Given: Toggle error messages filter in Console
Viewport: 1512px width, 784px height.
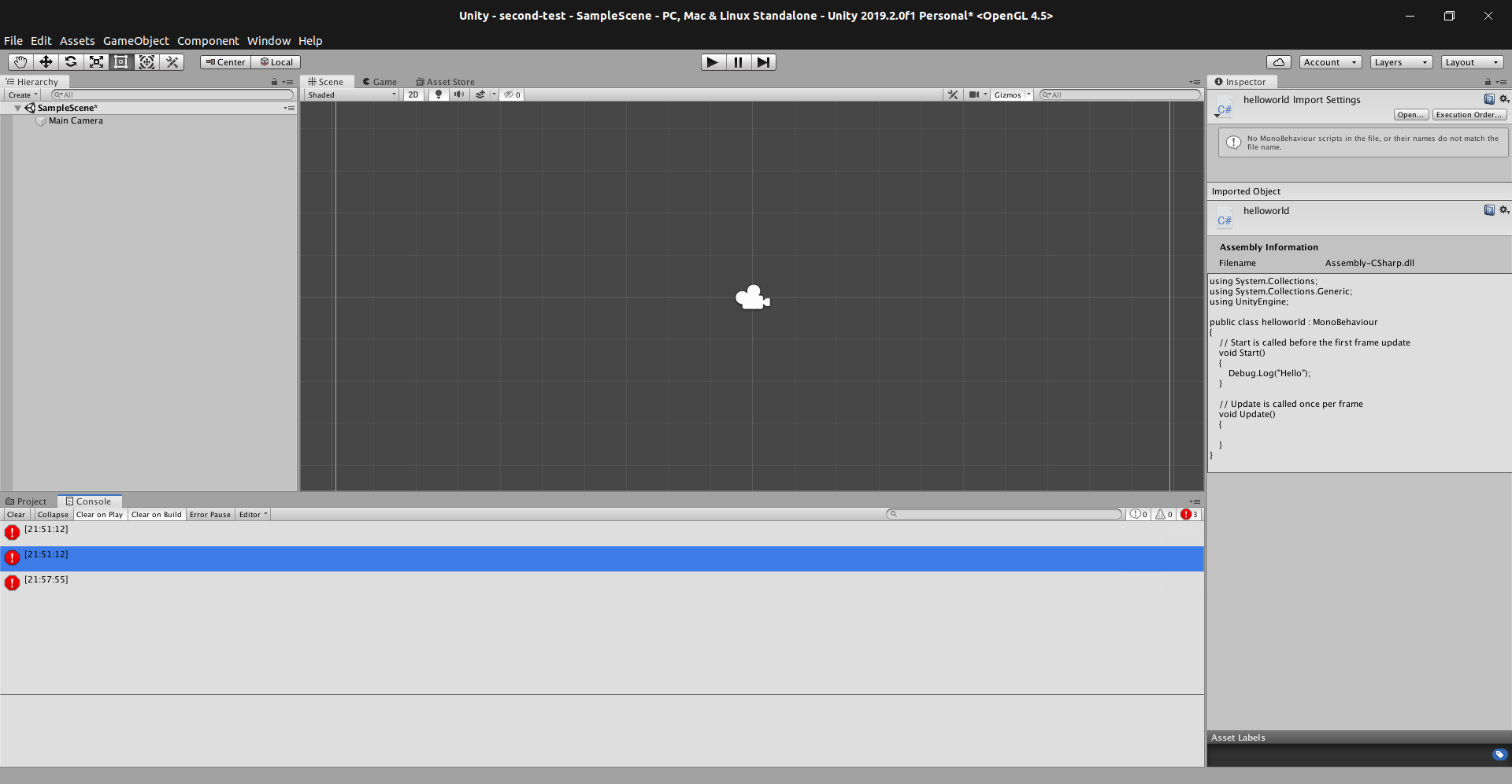Looking at the screenshot, I should [1189, 515].
